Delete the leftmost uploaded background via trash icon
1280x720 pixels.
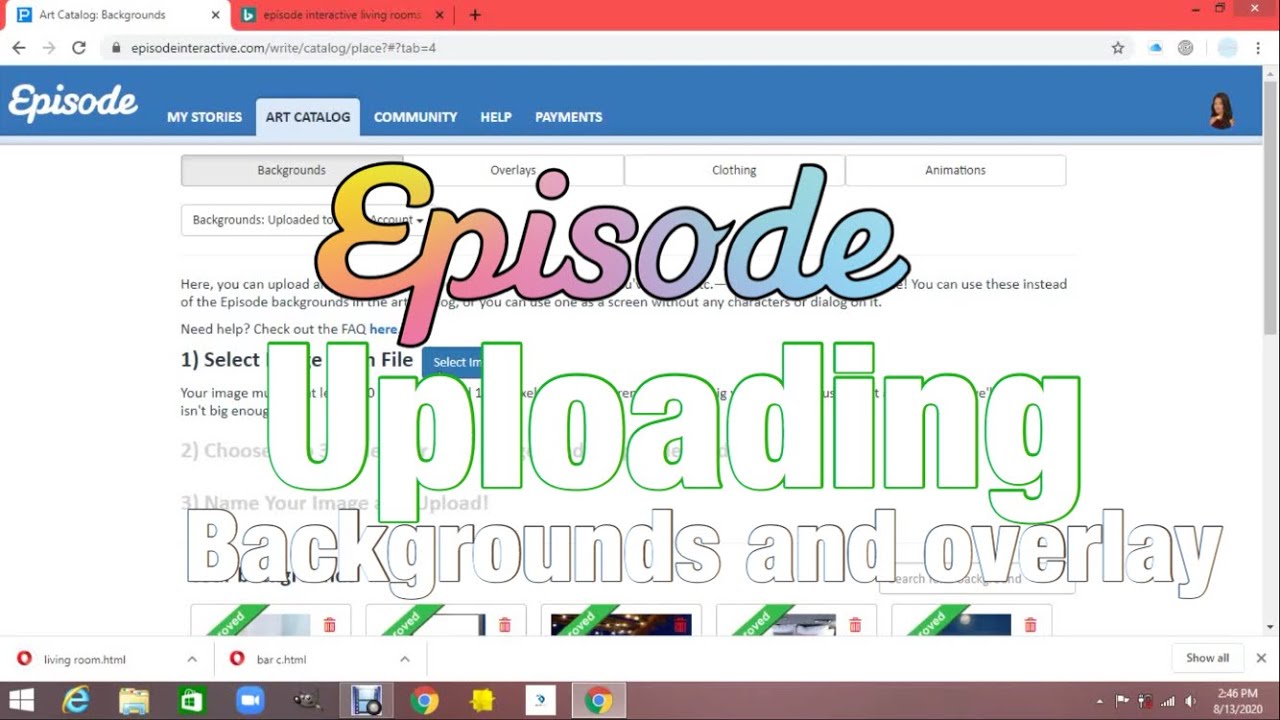(329, 625)
